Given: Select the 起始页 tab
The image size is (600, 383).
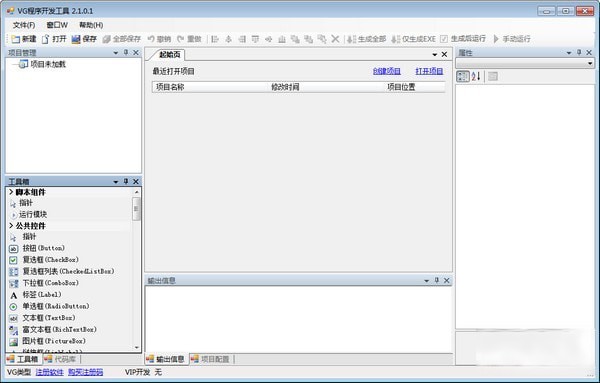Looking at the screenshot, I should click(169, 55).
